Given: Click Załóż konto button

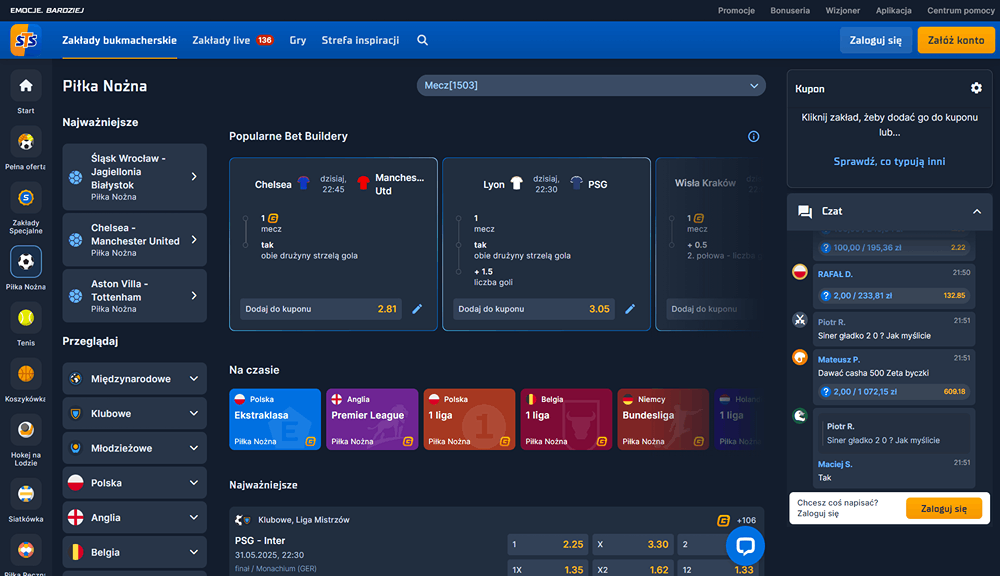Looking at the screenshot, I should click(x=955, y=40).
